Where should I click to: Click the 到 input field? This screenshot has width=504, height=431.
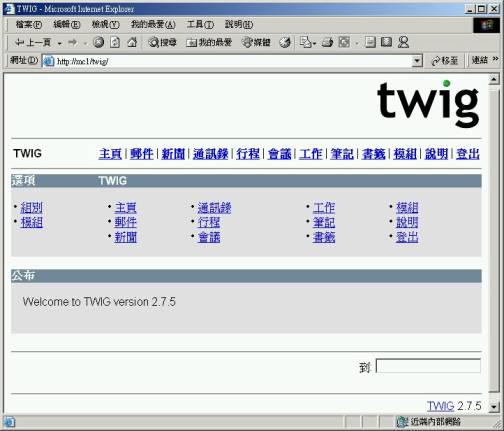(428, 366)
